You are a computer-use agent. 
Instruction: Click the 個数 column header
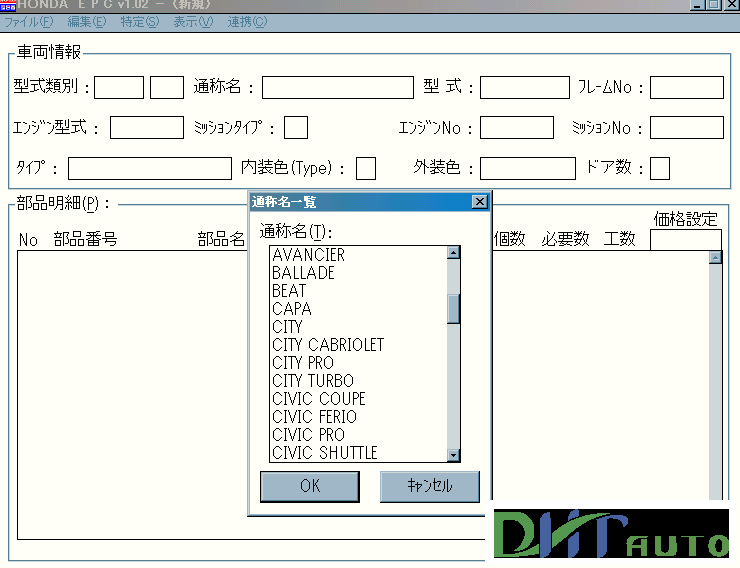click(x=510, y=239)
